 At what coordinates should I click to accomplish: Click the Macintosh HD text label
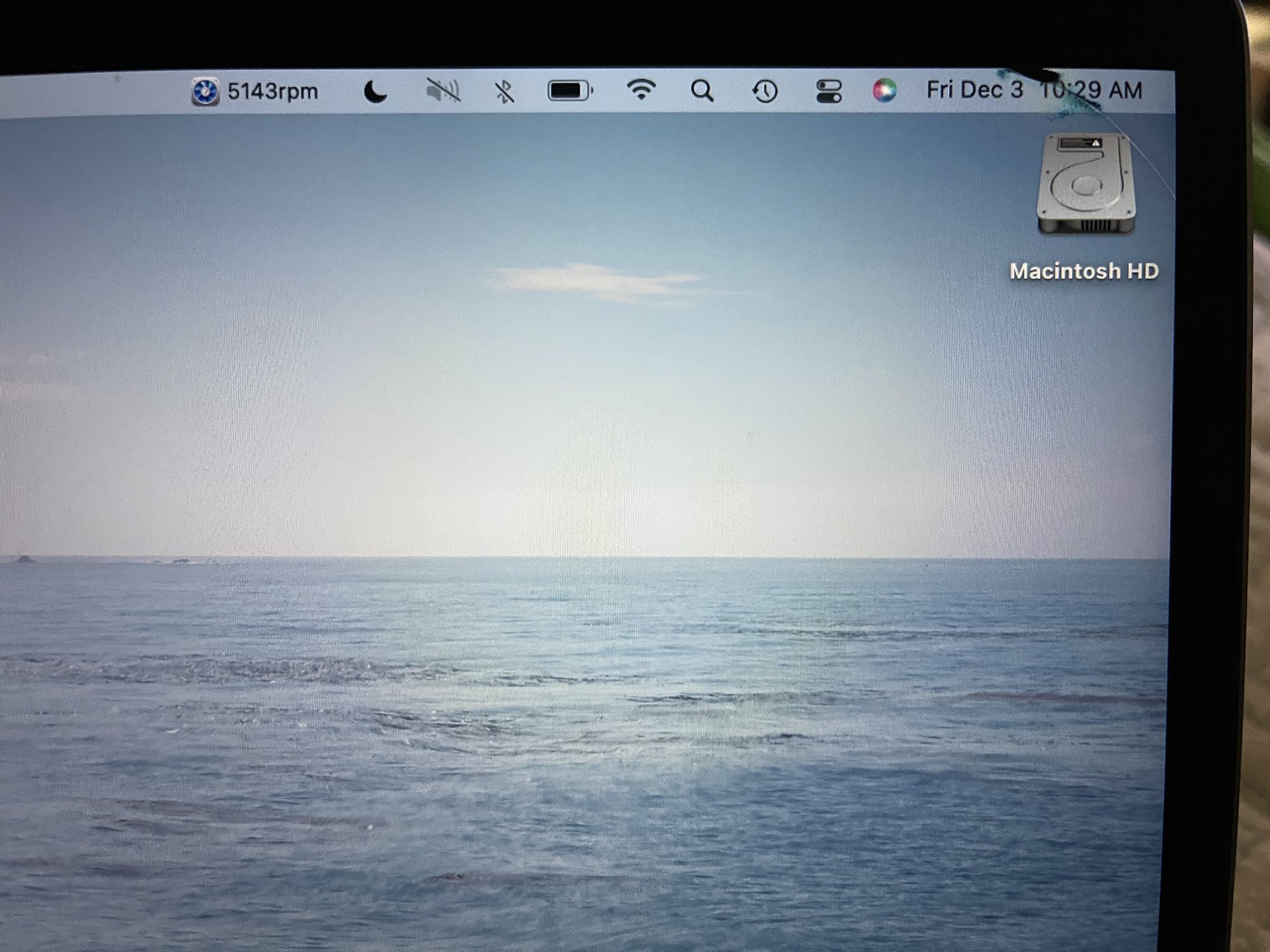(x=1084, y=272)
